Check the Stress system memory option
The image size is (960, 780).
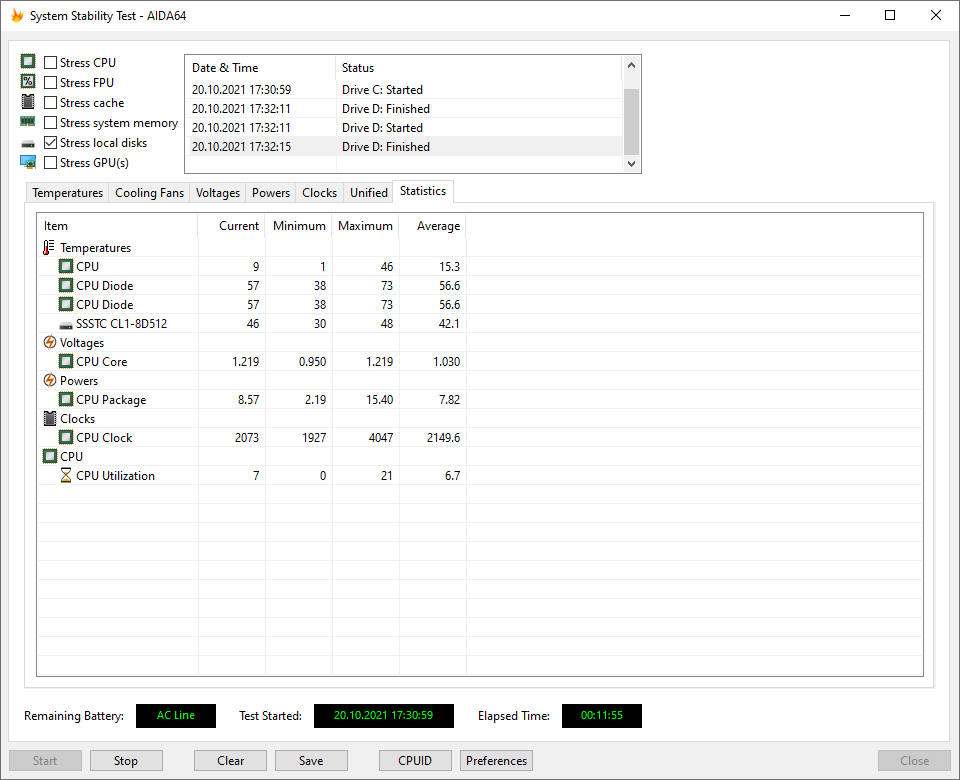coord(51,122)
